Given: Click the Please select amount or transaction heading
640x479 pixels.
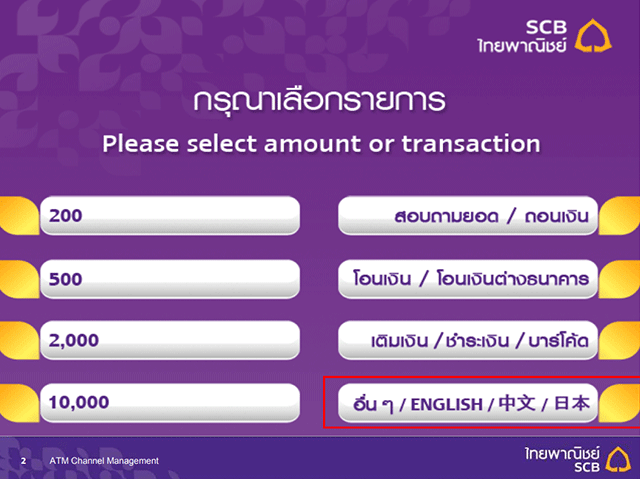Looking at the screenshot, I should (x=321, y=144).
